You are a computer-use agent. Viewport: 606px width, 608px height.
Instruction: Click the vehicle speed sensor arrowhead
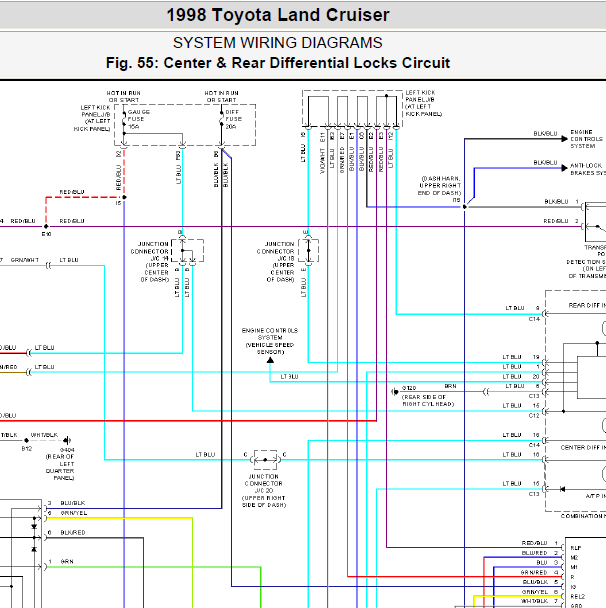click(270, 360)
